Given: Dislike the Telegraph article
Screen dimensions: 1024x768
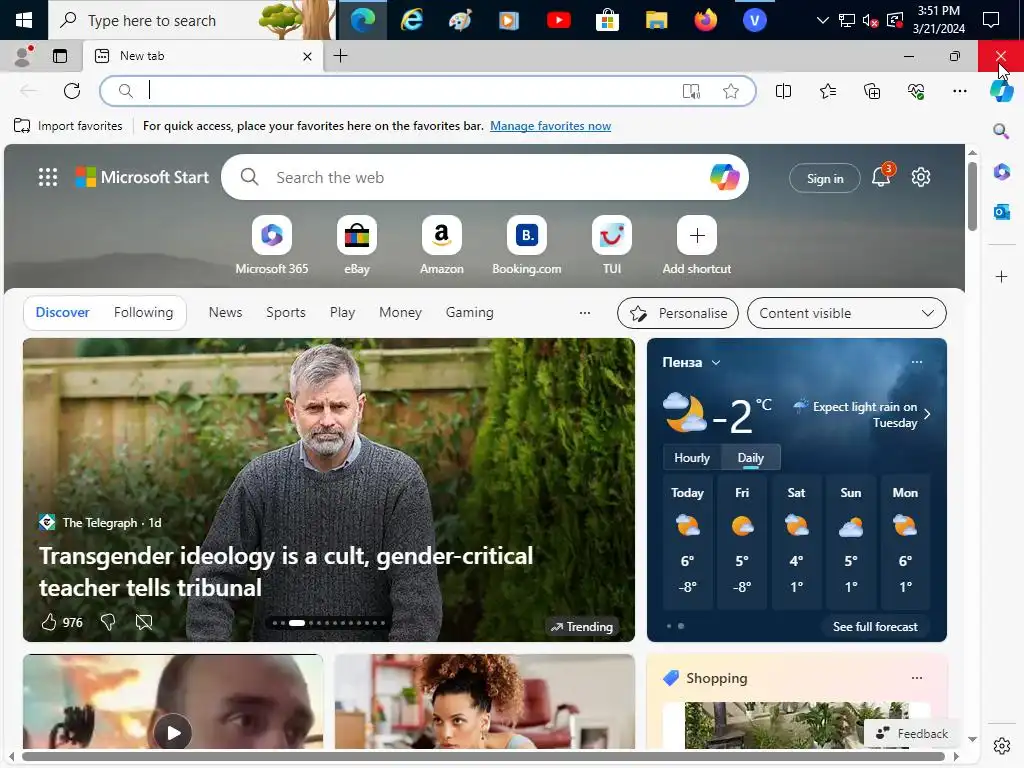Looking at the screenshot, I should pyautogui.click(x=108, y=622).
